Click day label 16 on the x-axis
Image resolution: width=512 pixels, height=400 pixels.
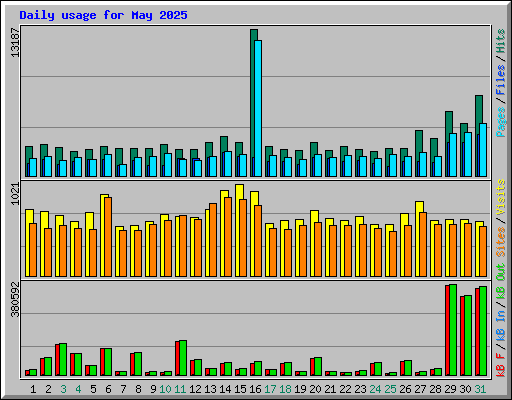(255, 389)
